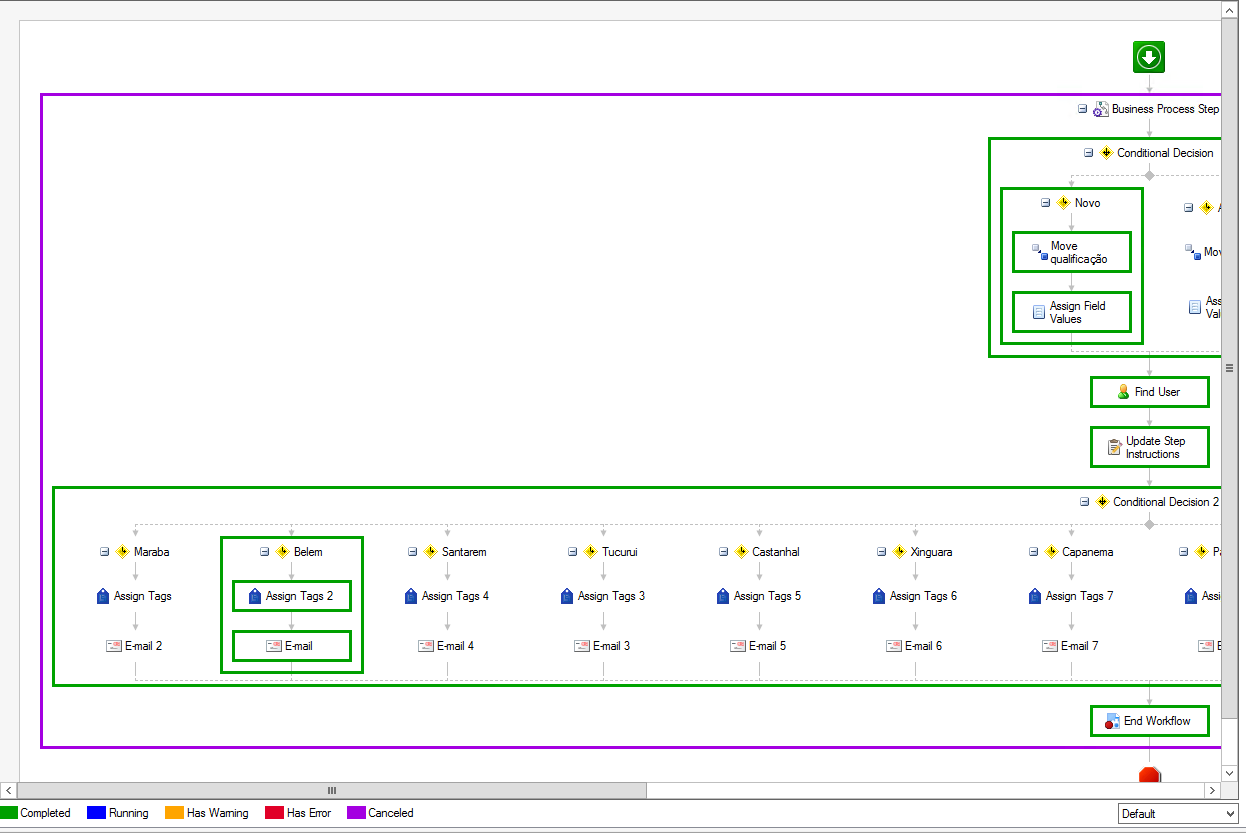The image size is (1246, 833).
Task: Click the Find User person icon
Action: tap(1123, 392)
